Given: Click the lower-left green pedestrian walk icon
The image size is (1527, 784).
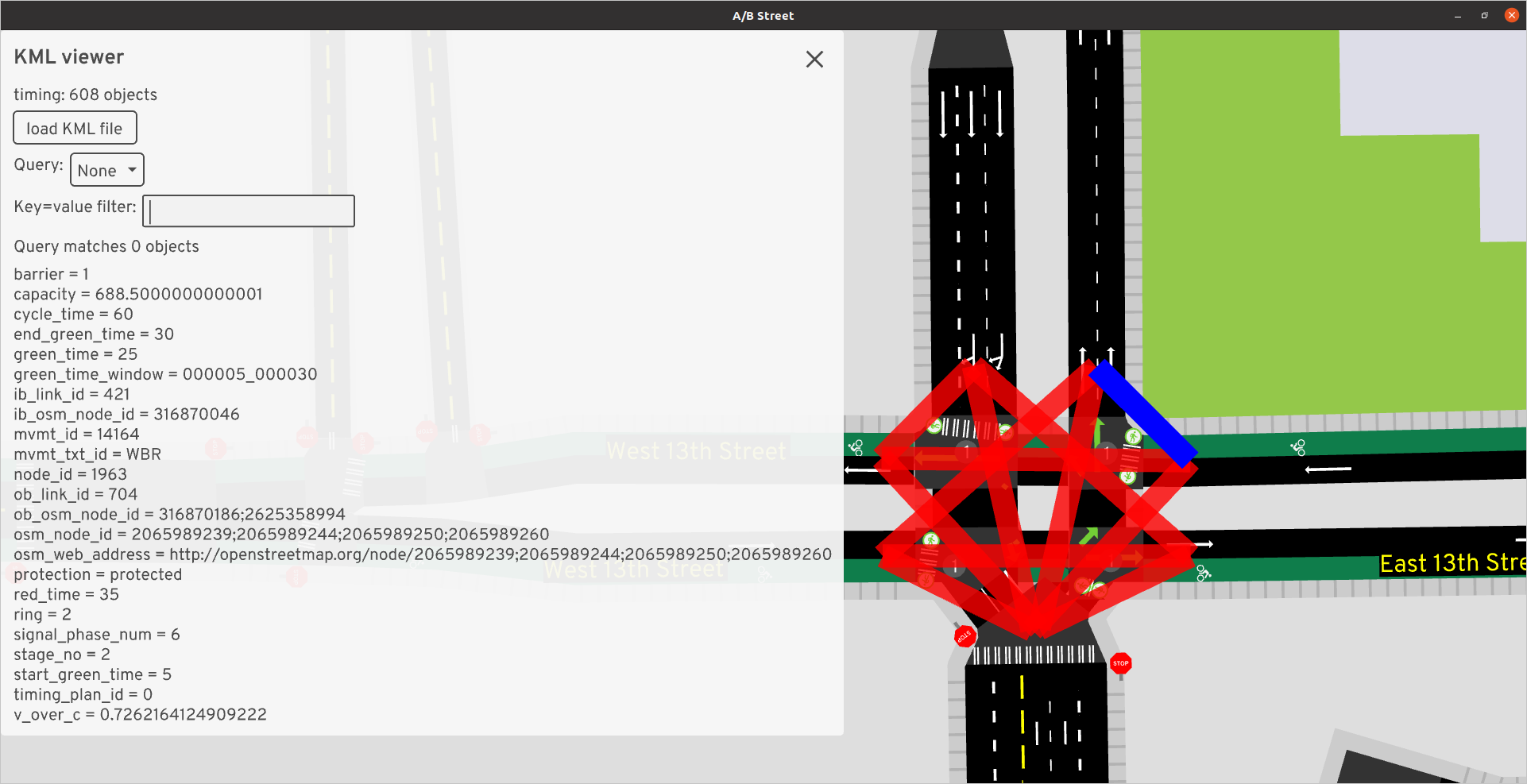Looking at the screenshot, I should [930, 540].
